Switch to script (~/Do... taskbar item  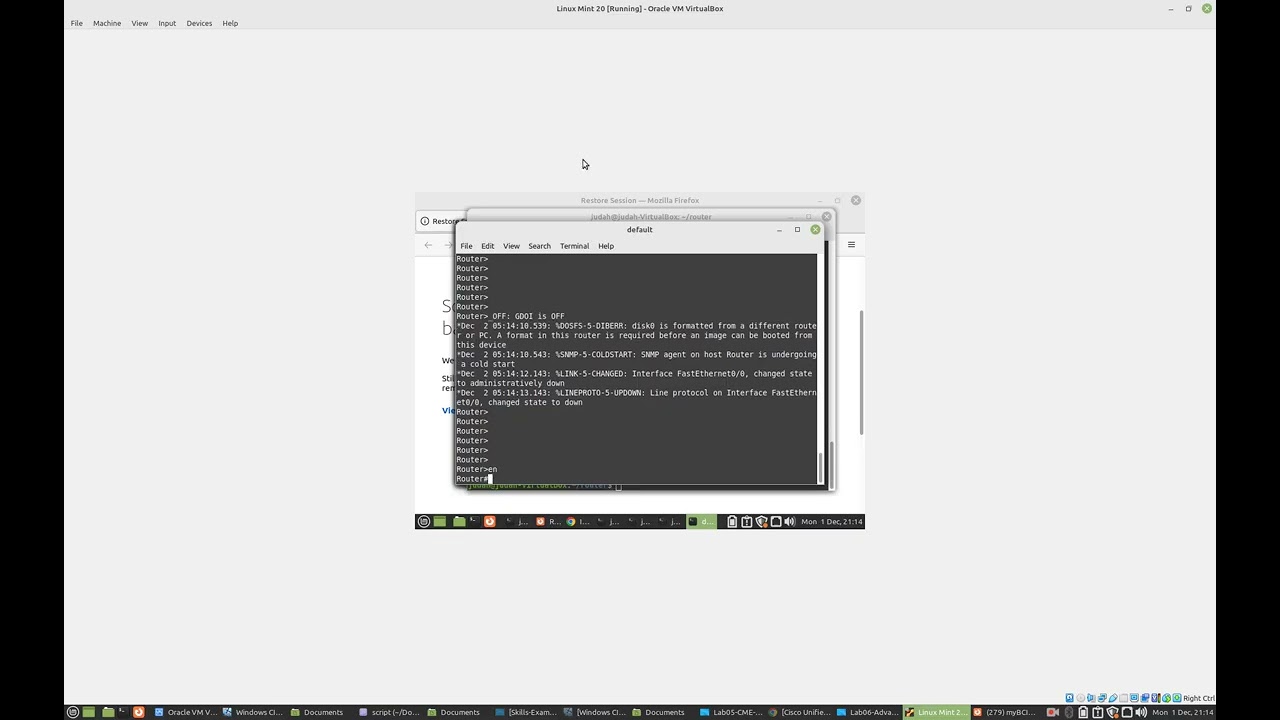[x=392, y=712]
